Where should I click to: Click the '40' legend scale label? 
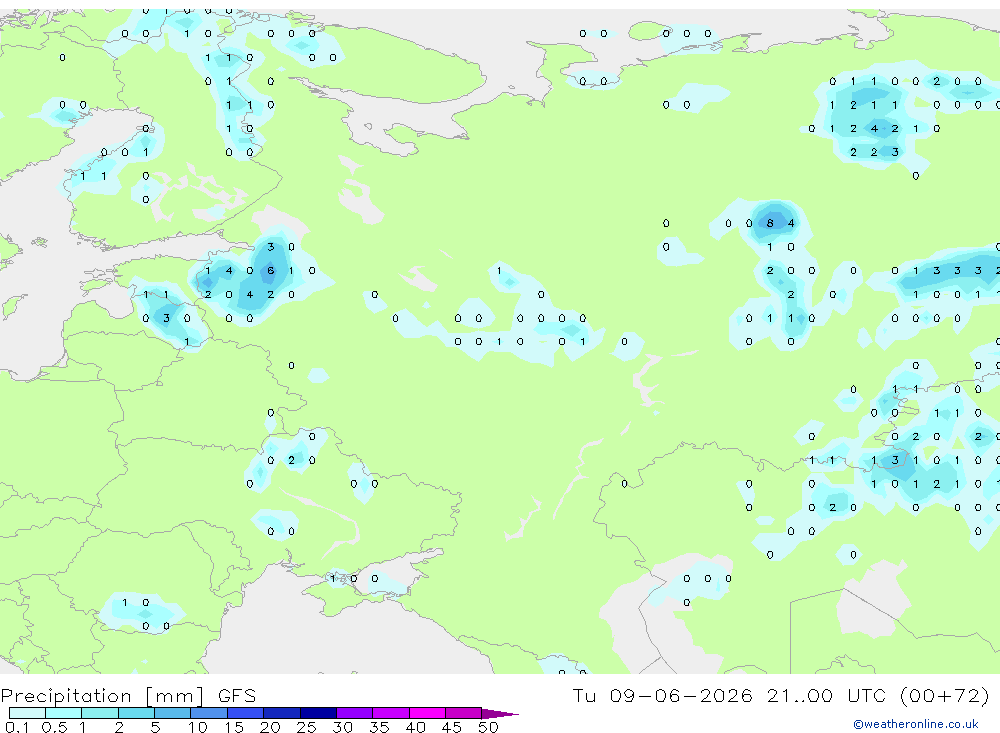pyautogui.click(x=415, y=727)
